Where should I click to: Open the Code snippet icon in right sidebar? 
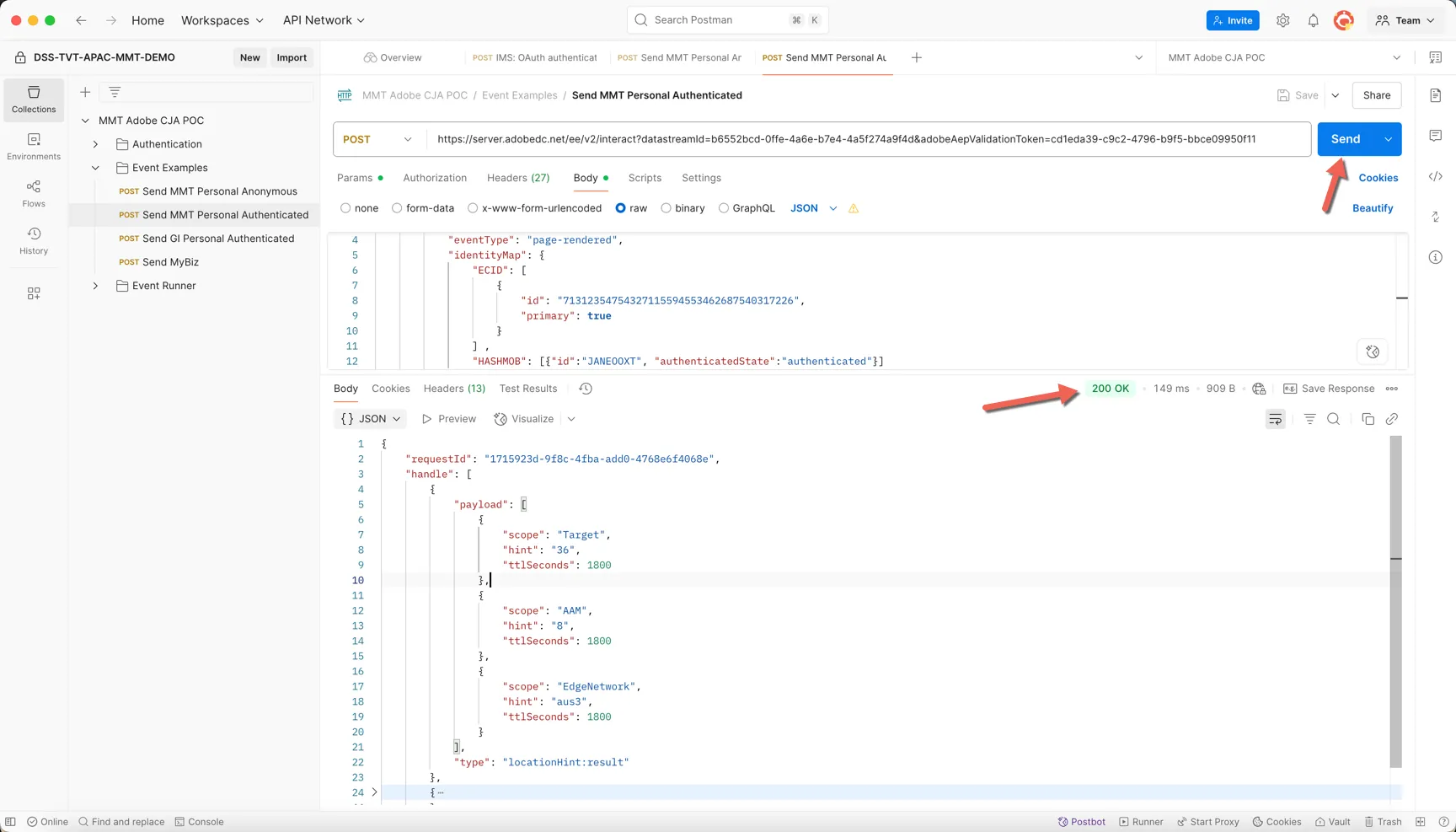click(1436, 176)
